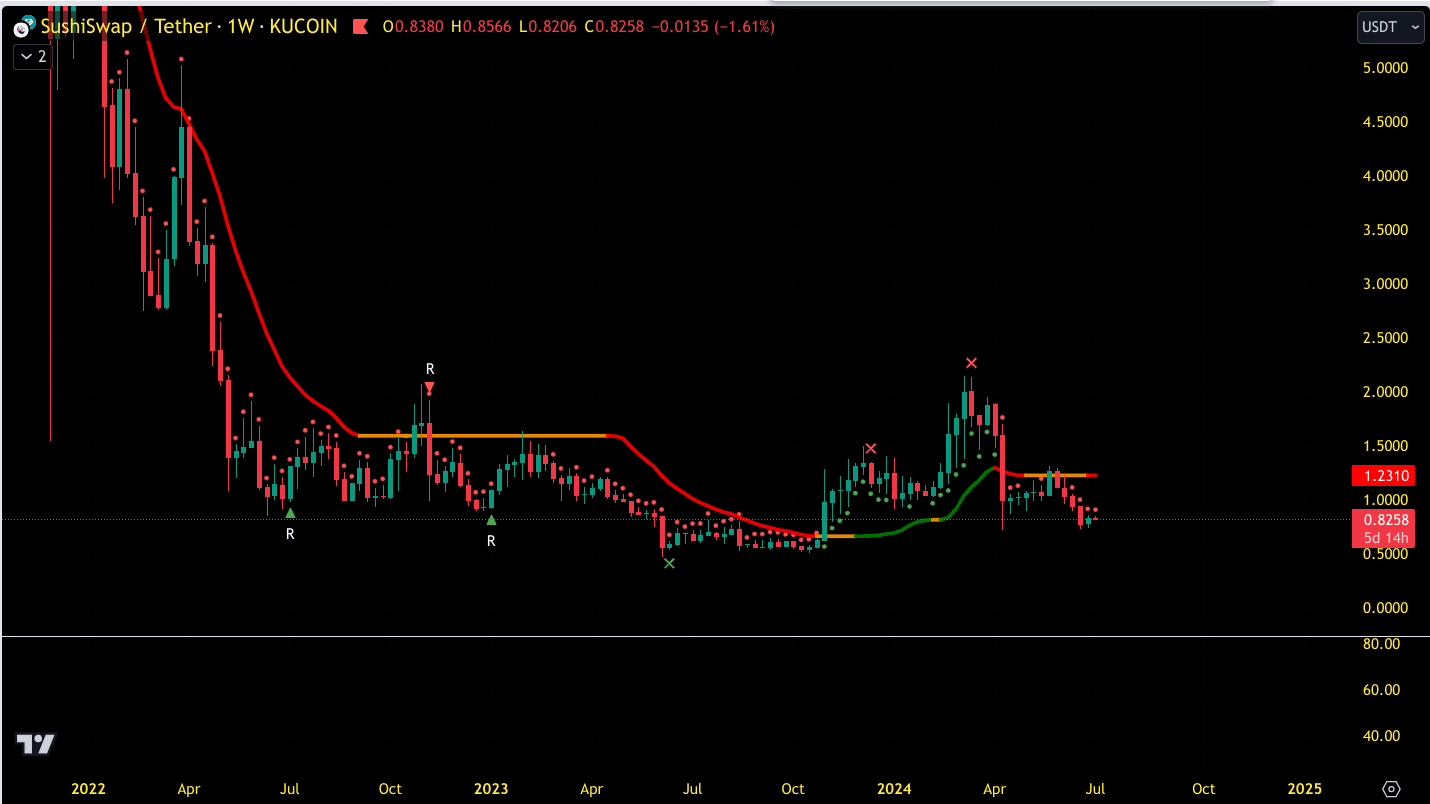
Task: Click the 40.00 lower pane axis label
Action: [x=1380, y=736]
